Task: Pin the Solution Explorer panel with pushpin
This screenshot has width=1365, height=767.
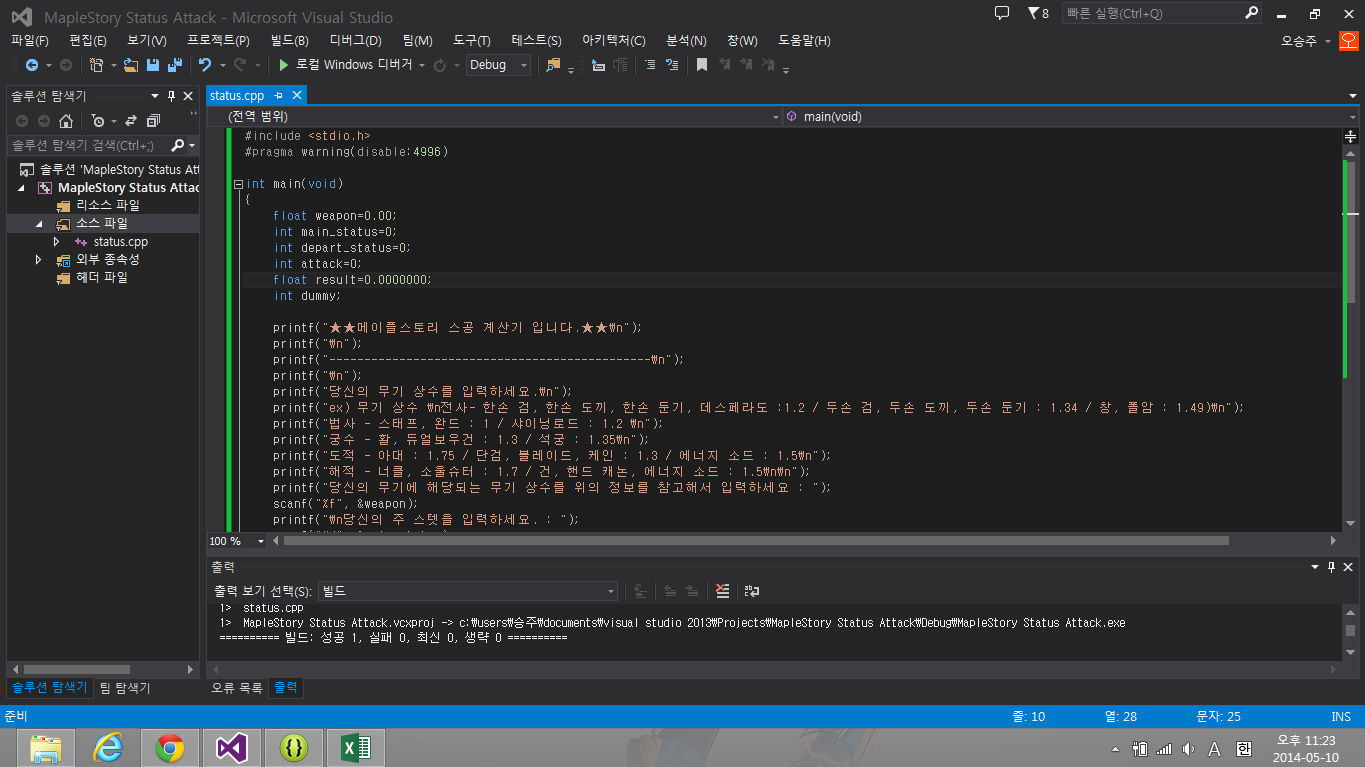Action: (171, 96)
